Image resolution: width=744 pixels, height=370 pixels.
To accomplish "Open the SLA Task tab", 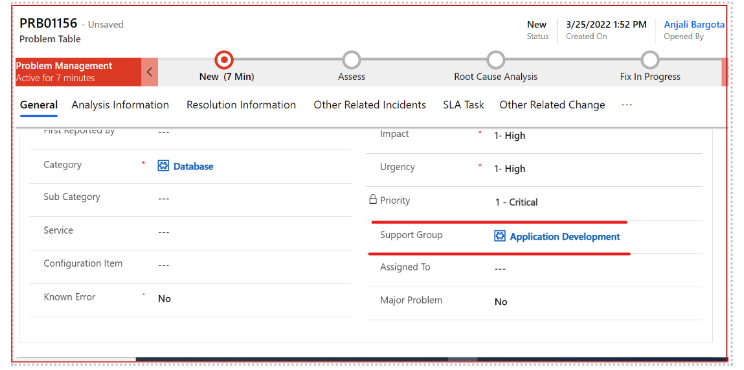I will (464, 105).
